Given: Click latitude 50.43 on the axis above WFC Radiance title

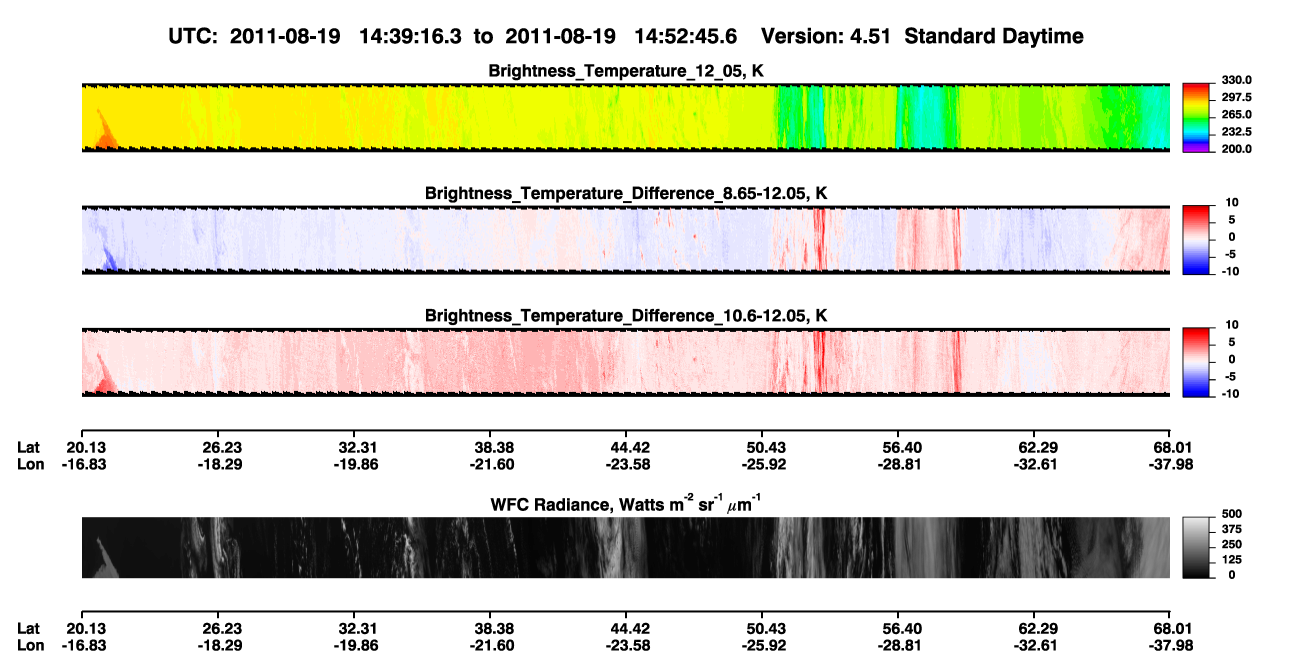Looking at the screenshot, I should 762,448.
